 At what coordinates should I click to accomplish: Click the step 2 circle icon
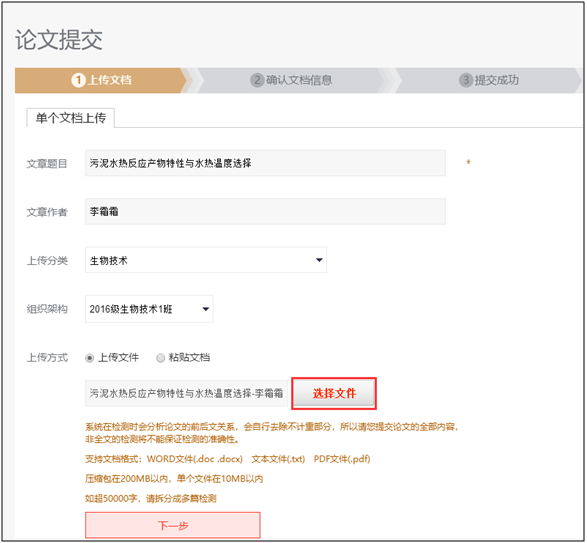[257, 80]
